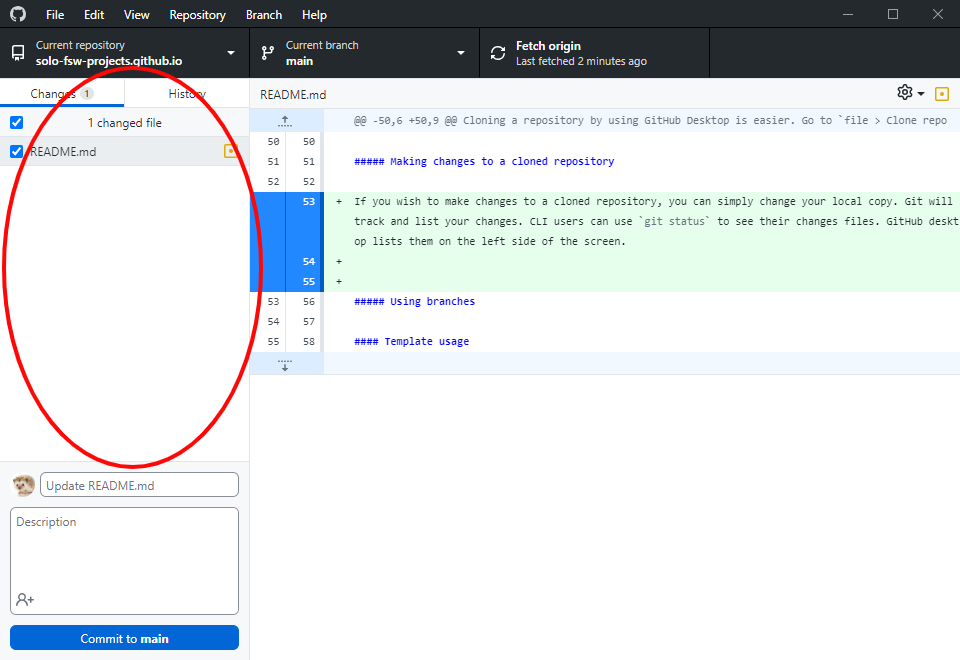Click the Fetch origin sync icon

(x=498, y=53)
